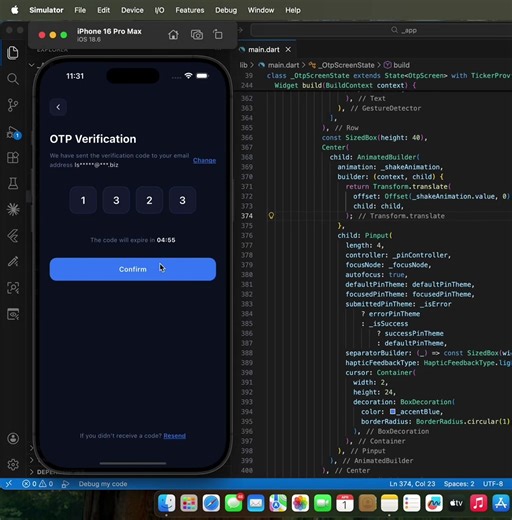Viewport: 512px width, 520px height.
Task: Rotate the simulator device with rotate icon
Action: click(218, 35)
